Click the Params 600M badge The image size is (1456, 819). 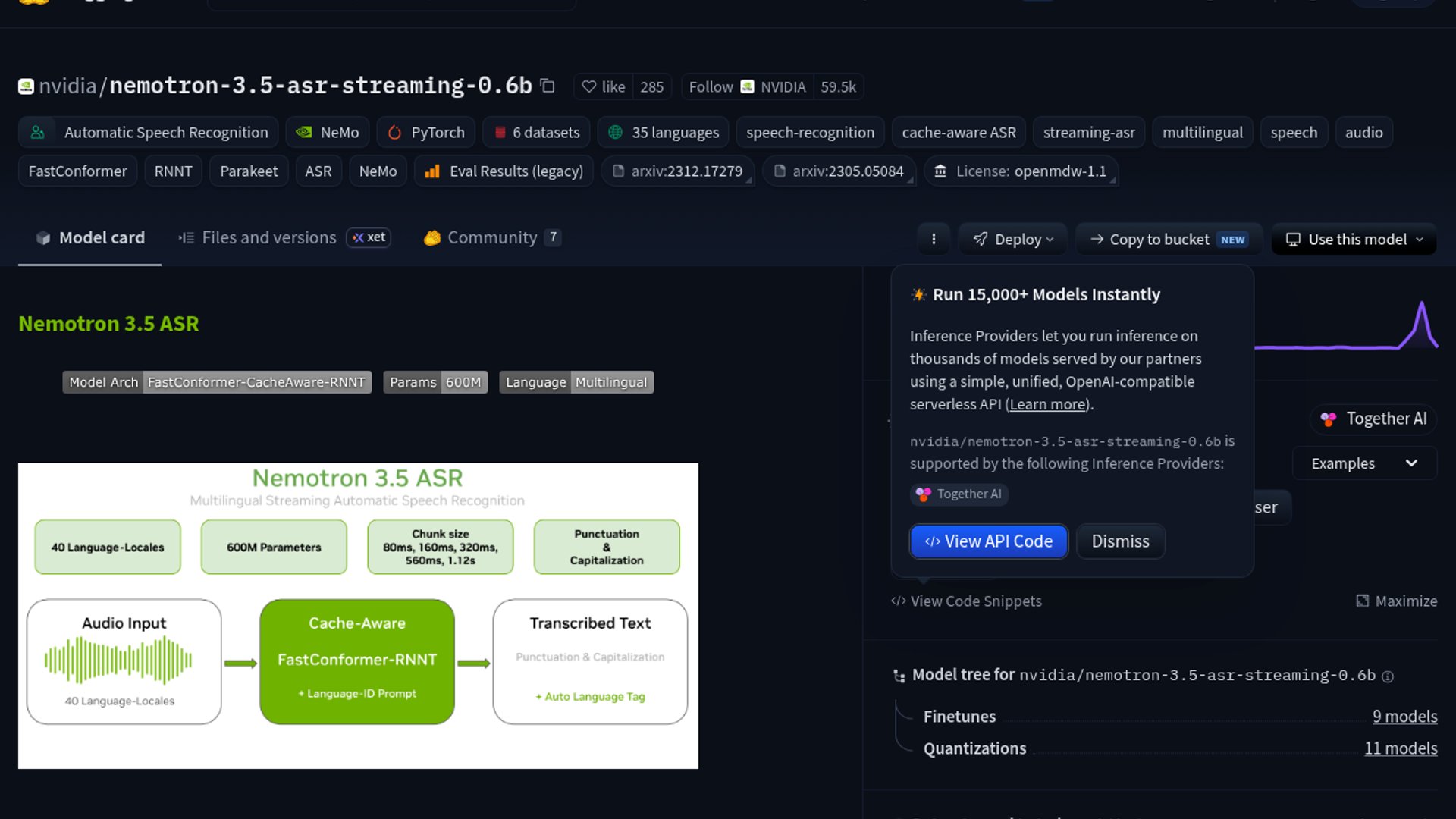click(435, 382)
